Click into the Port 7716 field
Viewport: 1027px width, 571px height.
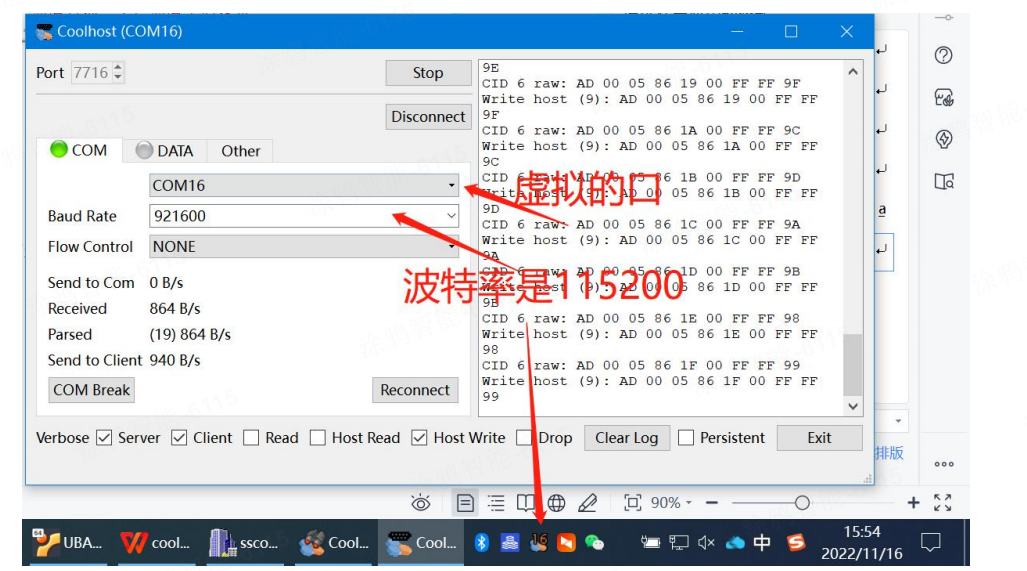tap(92, 72)
